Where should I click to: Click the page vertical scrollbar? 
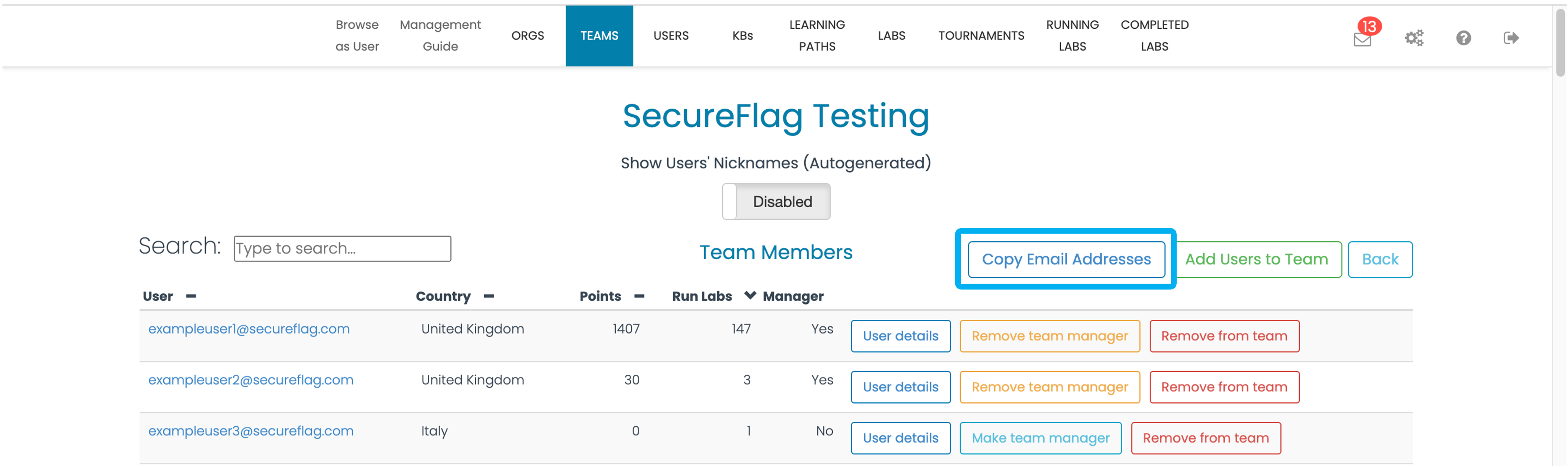click(x=1560, y=42)
